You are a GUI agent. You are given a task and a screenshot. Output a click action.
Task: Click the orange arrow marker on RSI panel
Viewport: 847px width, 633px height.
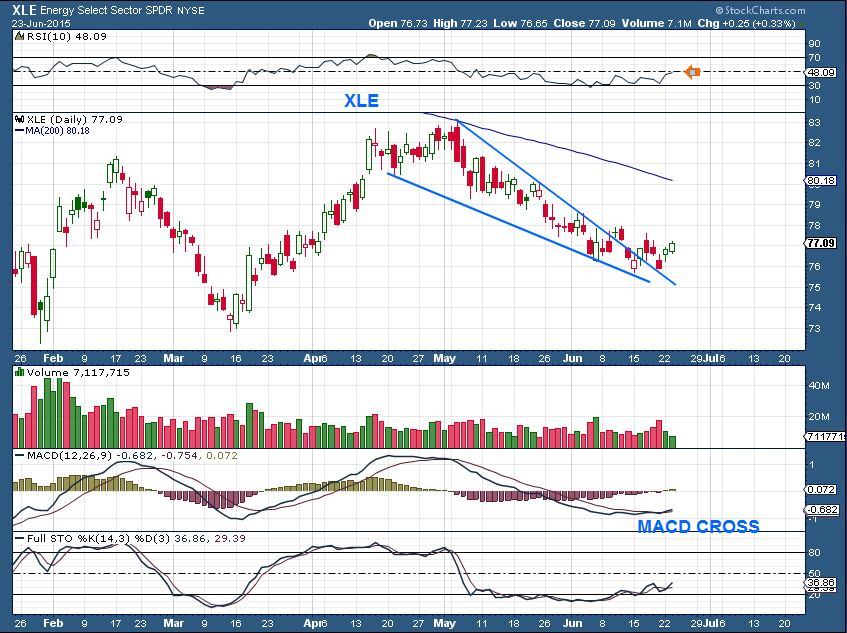(693, 71)
